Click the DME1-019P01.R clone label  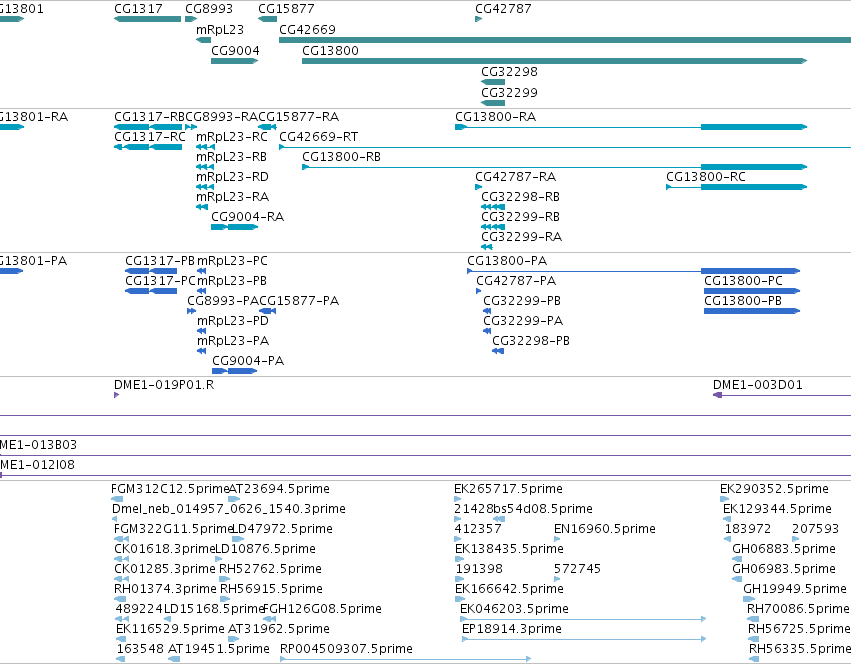coord(164,385)
